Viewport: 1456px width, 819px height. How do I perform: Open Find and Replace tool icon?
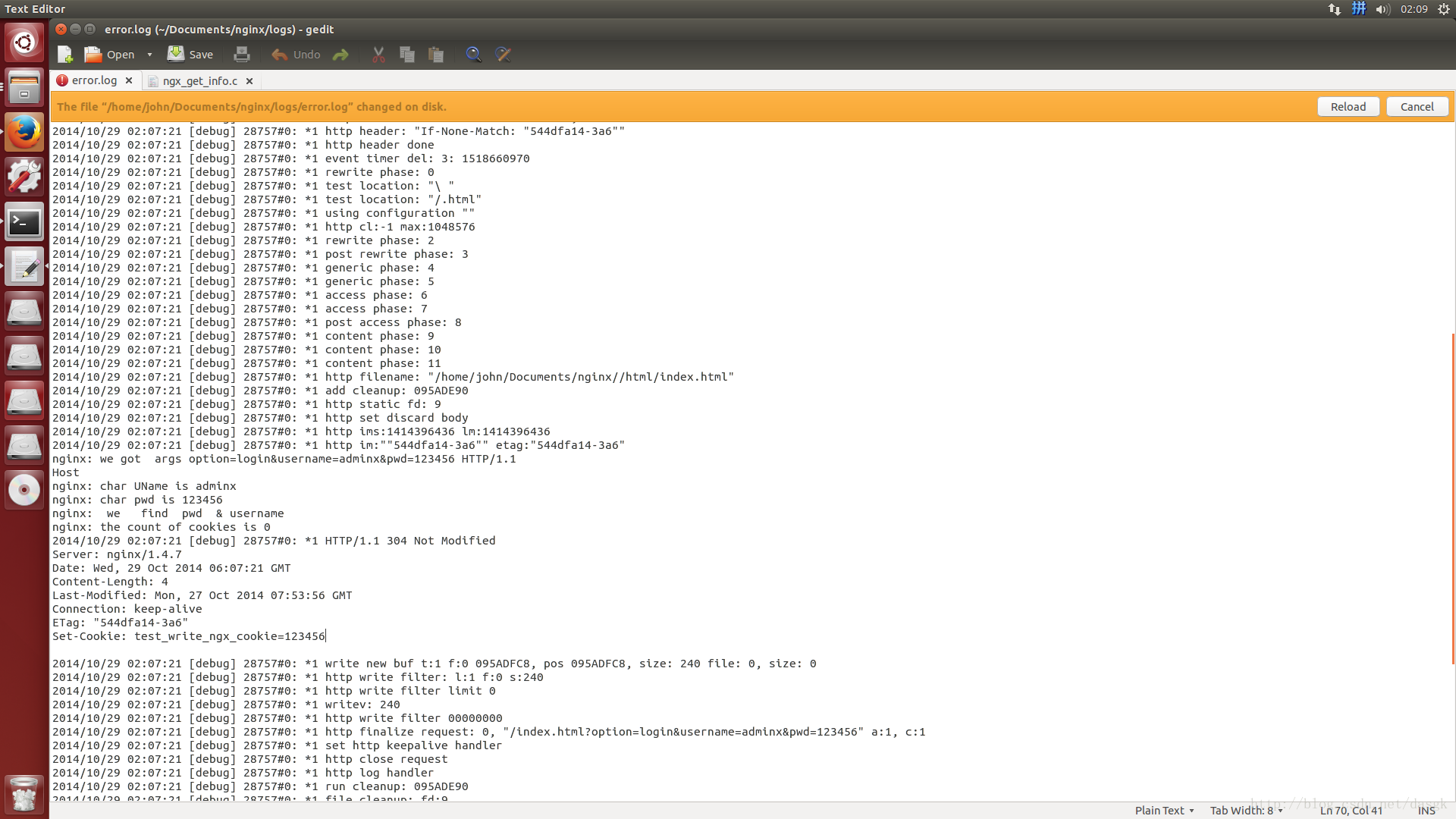[503, 55]
